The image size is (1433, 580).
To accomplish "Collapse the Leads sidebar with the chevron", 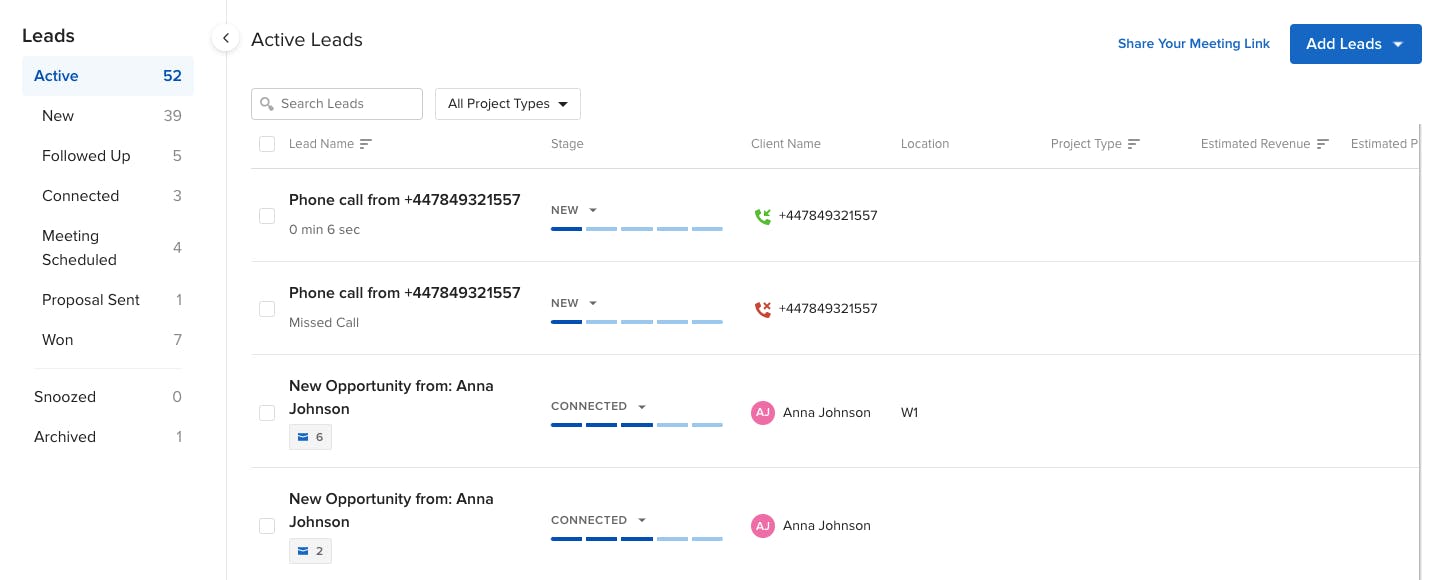I will pyautogui.click(x=226, y=38).
